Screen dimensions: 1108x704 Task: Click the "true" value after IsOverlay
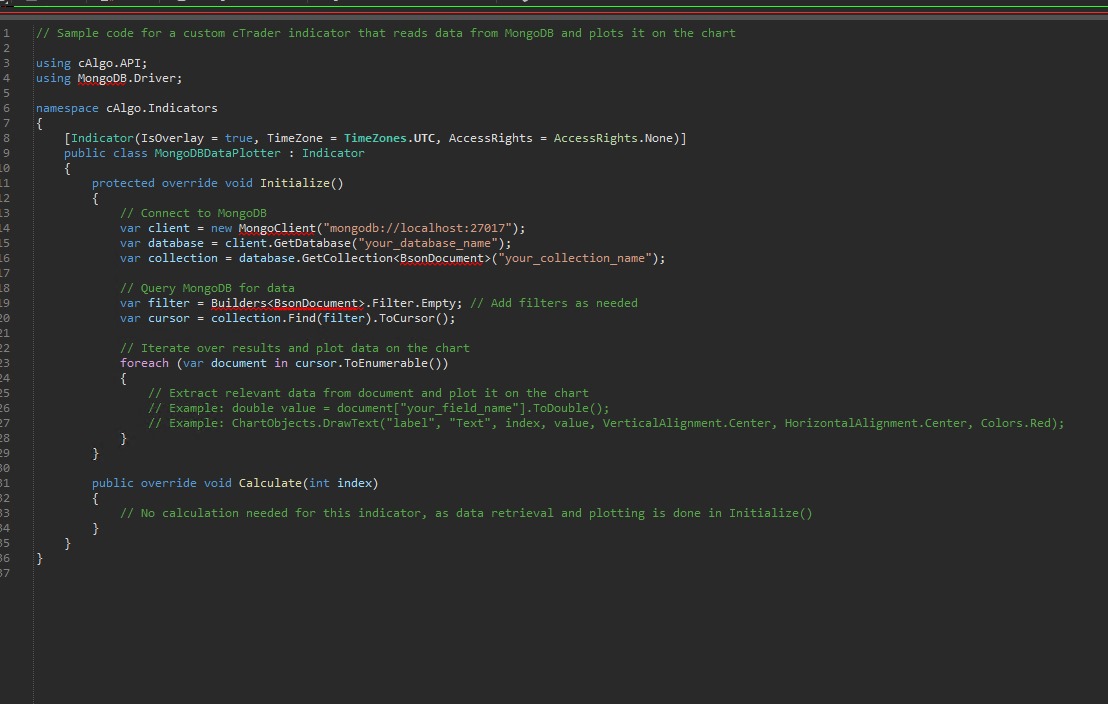point(239,138)
